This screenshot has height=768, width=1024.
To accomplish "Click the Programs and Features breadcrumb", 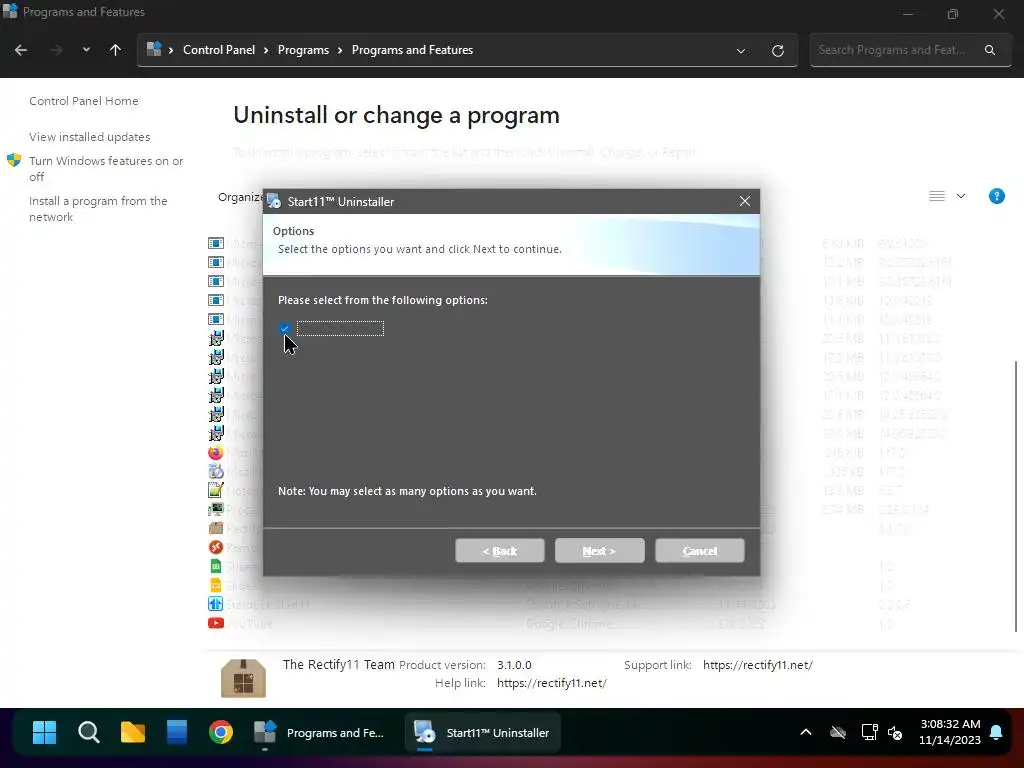I will 412,50.
